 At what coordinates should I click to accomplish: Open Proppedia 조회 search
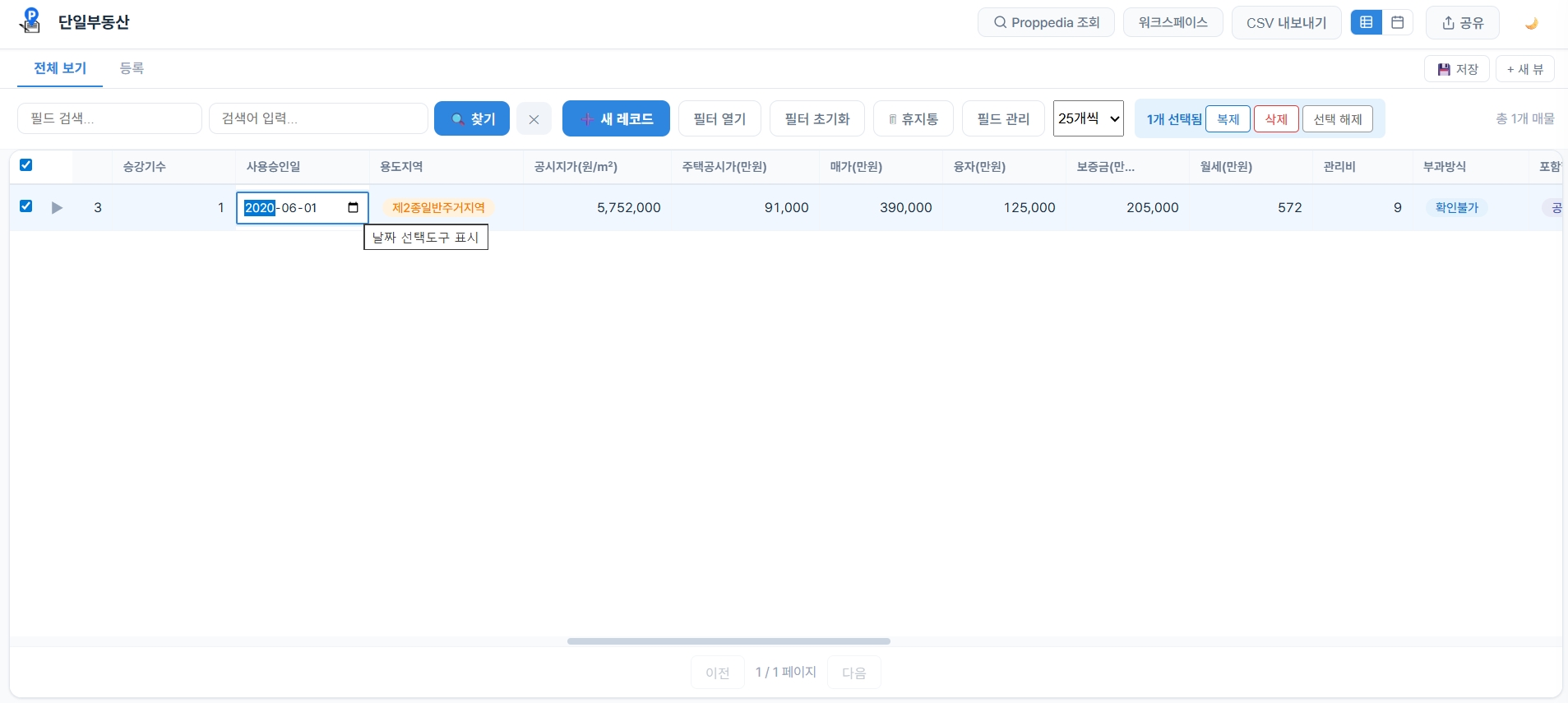[x=1046, y=22]
